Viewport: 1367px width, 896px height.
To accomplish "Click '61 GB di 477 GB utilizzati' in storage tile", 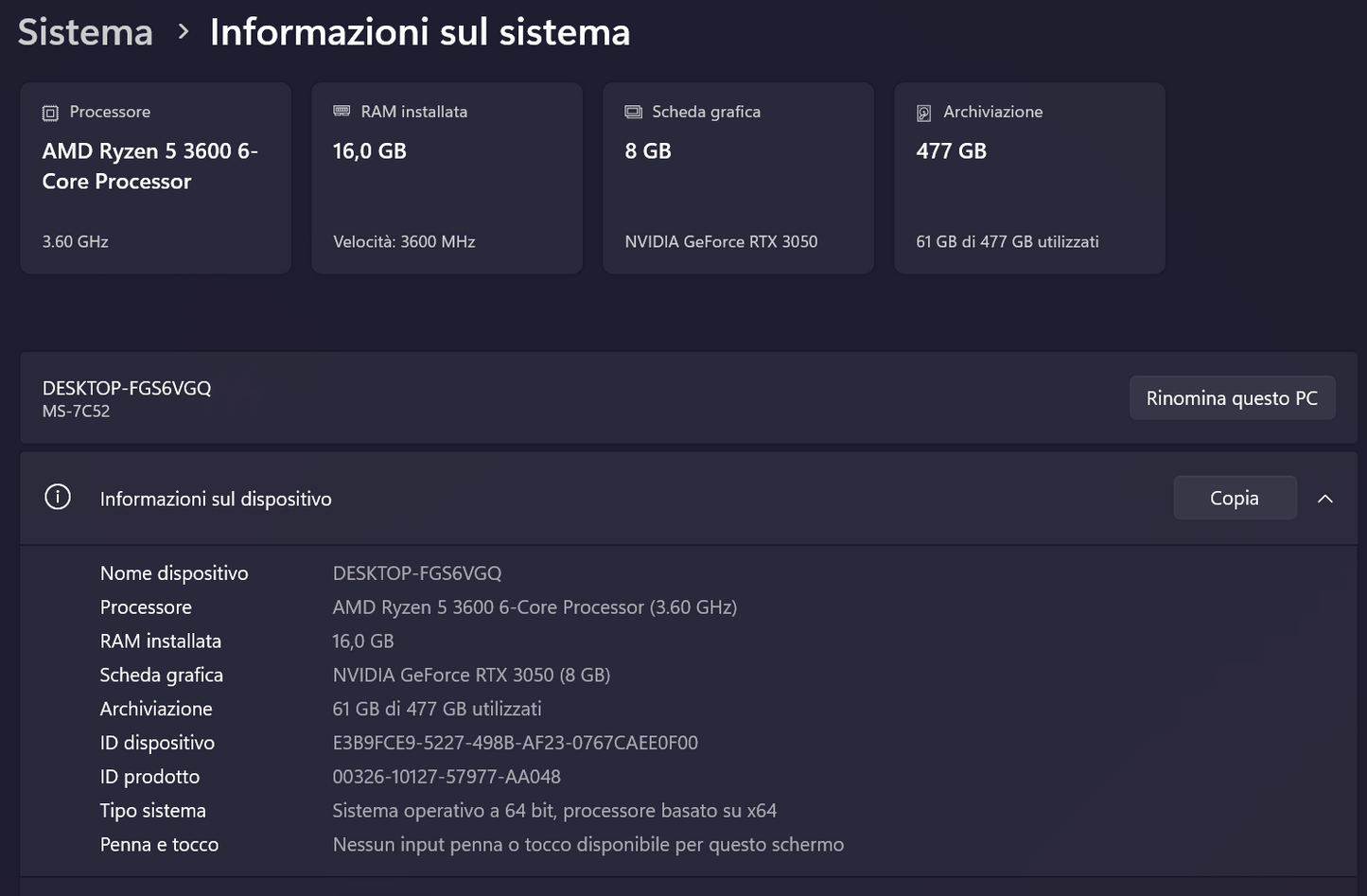I will coord(1008,242).
